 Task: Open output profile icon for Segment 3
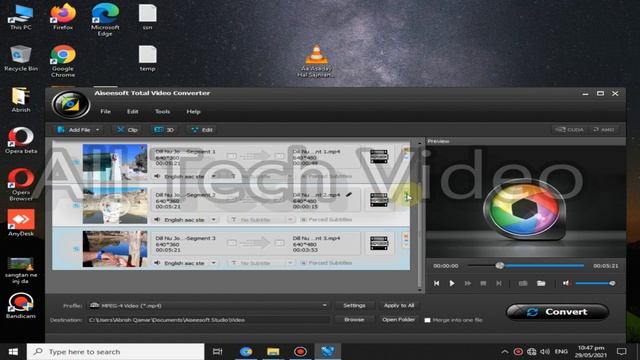tap(379, 243)
